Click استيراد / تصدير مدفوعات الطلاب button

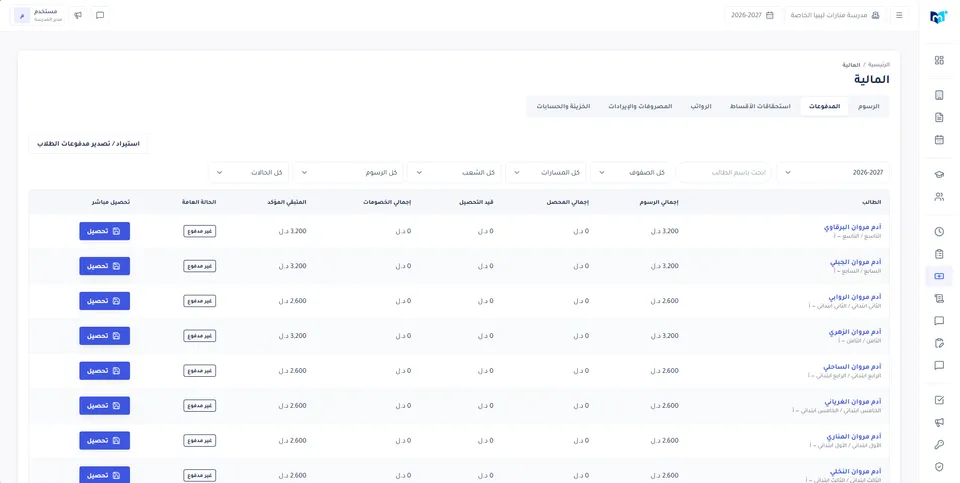[88, 144]
